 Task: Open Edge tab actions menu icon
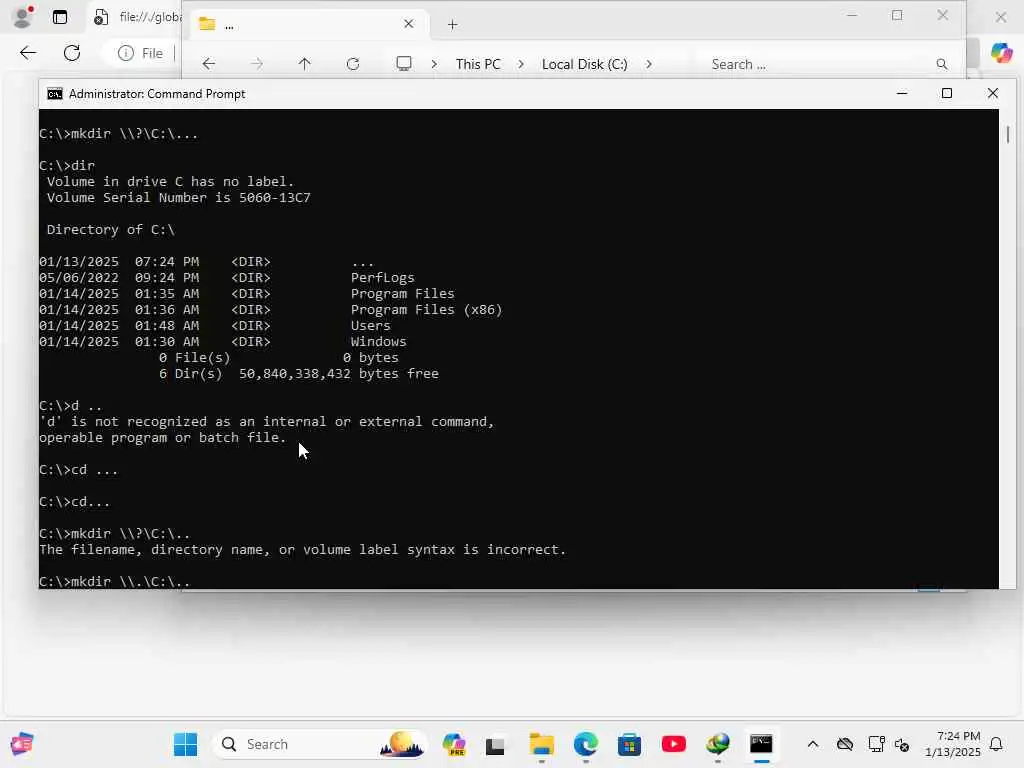pos(60,18)
